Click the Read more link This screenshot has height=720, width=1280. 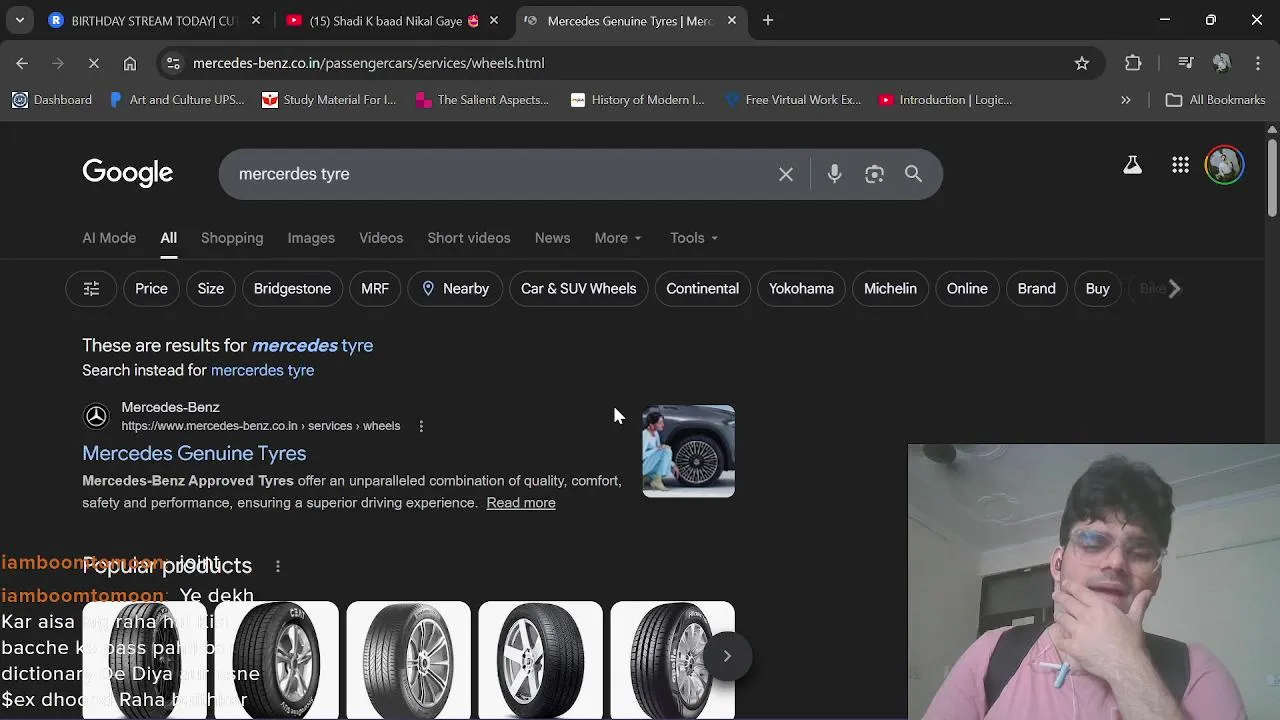[x=521, y=503]
